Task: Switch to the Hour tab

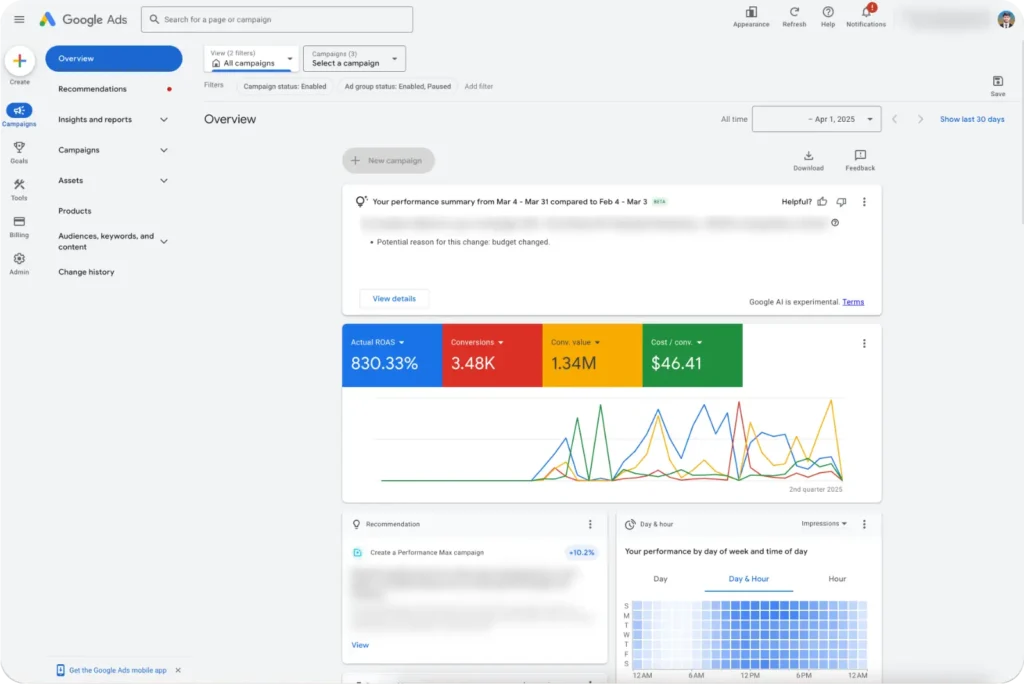Action: click(x=837, y=579)
